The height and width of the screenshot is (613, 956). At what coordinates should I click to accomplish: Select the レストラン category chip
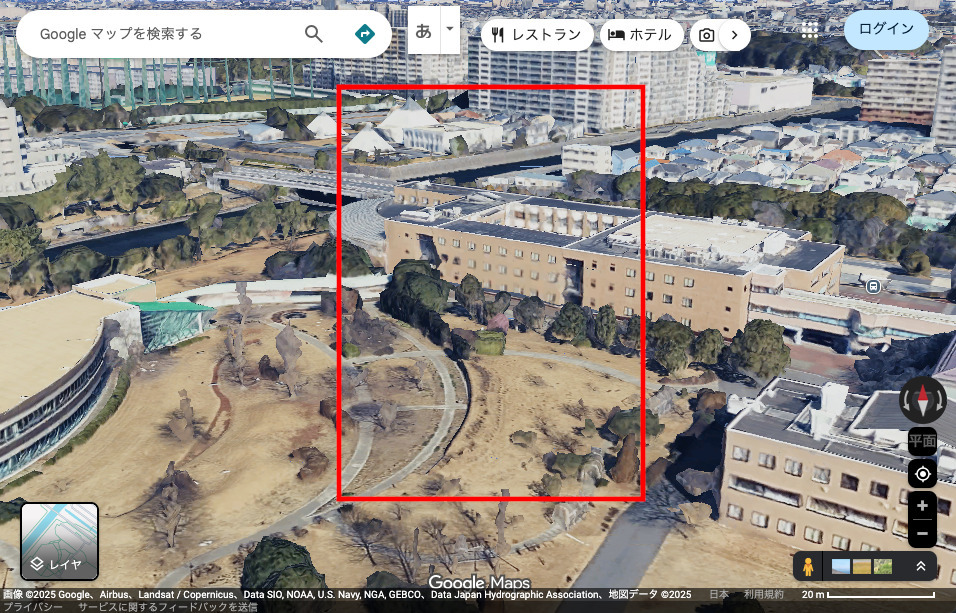(x=536, y=35)
